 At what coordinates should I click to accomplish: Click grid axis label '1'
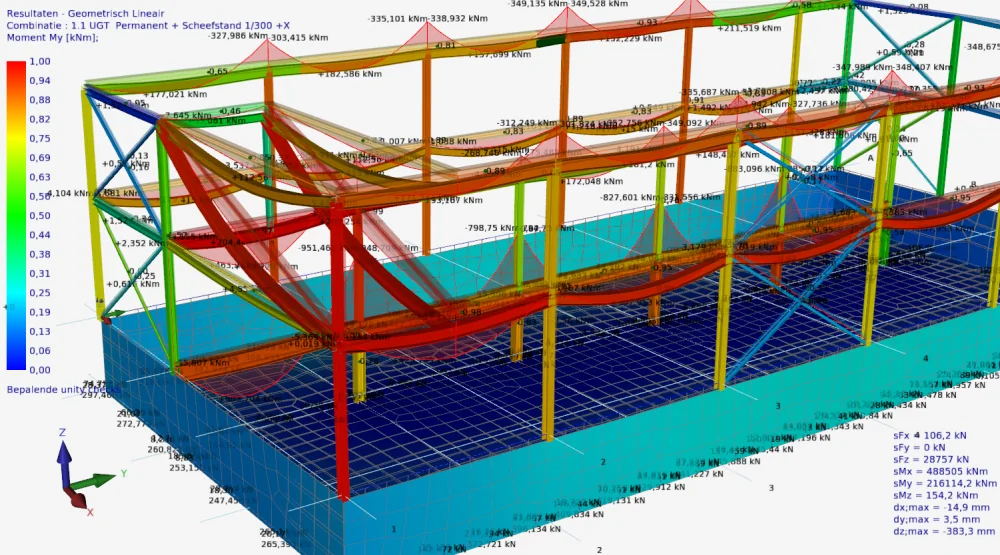393,529
